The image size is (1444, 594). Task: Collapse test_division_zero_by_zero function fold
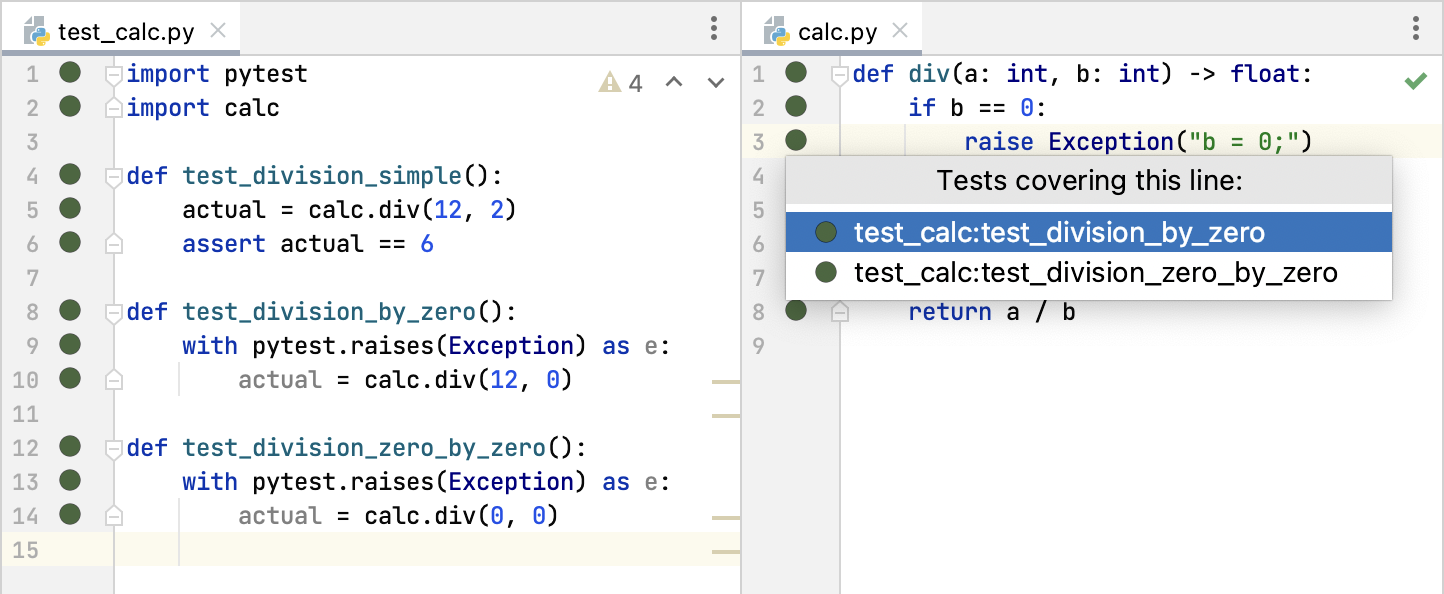[114, 448]
